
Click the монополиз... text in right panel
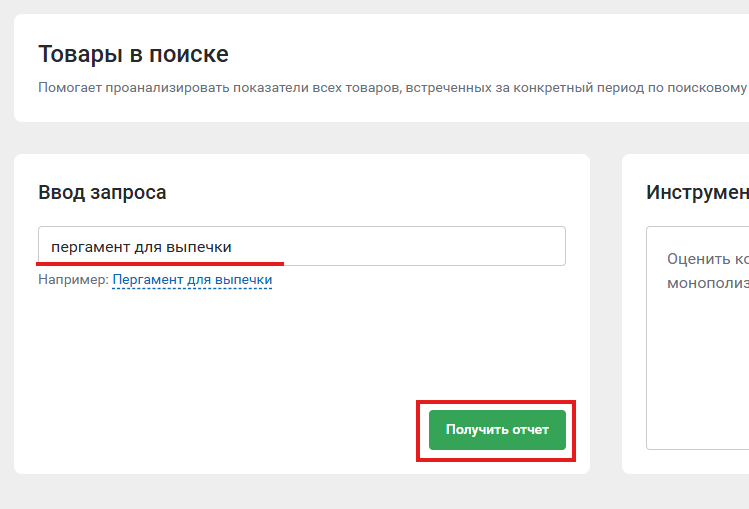[x=708, y=283]
